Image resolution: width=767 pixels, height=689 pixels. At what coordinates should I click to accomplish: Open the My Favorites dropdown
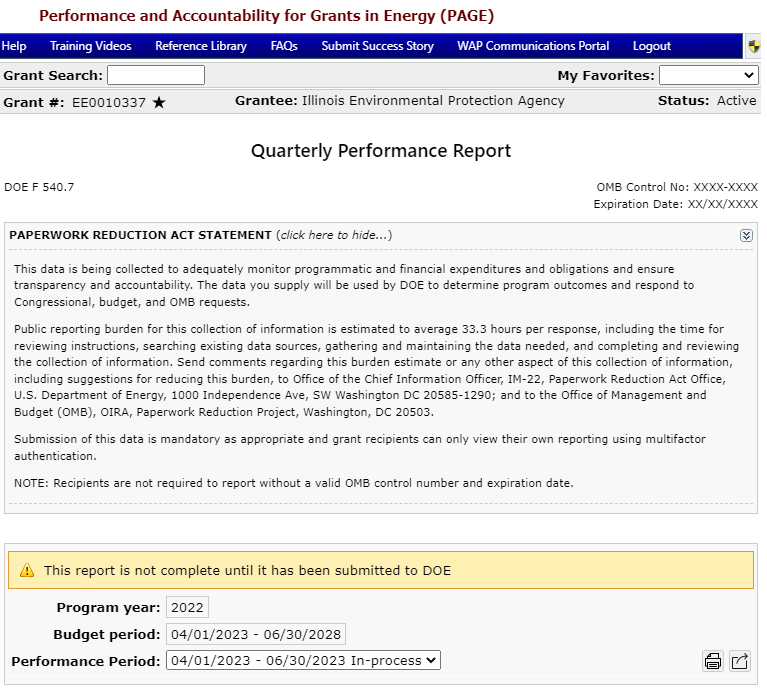(708, 75)
